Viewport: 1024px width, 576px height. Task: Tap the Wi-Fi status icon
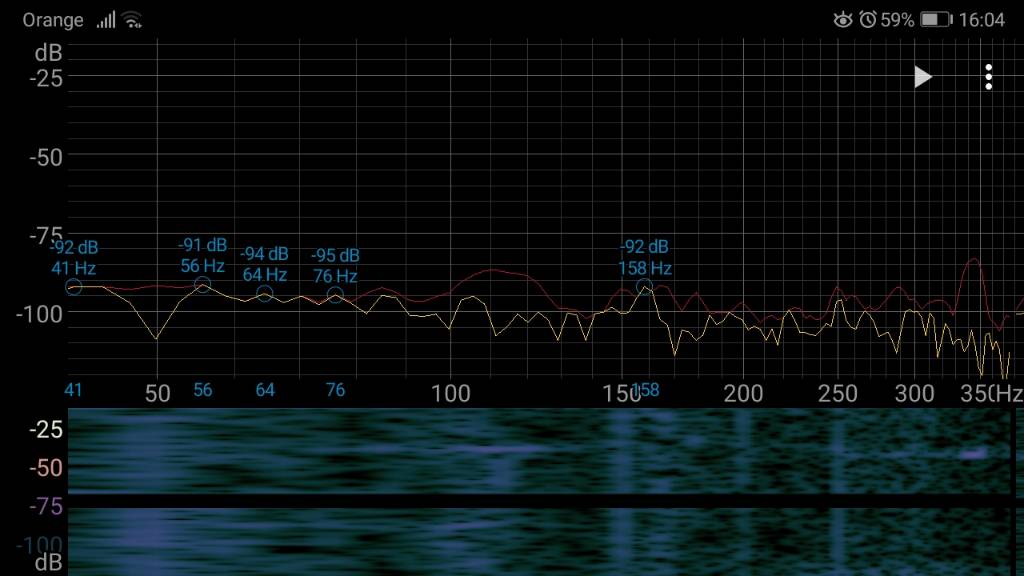[132, 20]
